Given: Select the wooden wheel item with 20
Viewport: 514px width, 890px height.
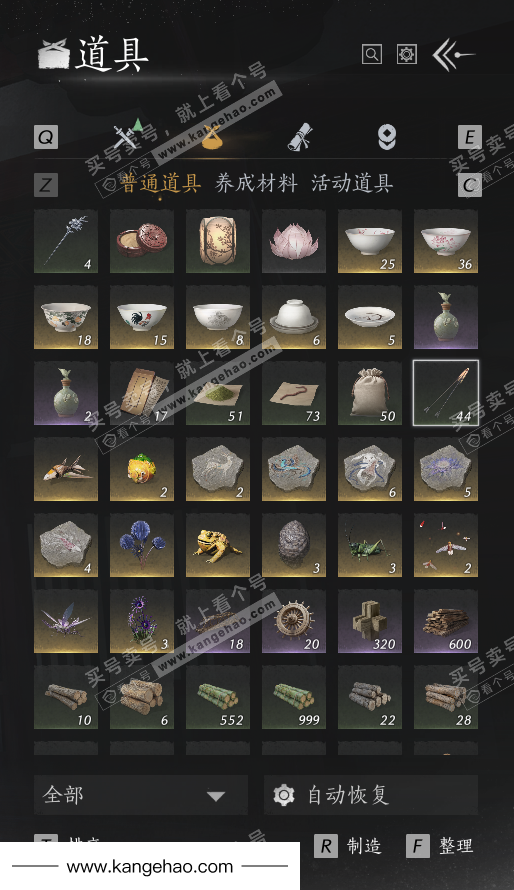Looking at the screenshot, I should coord(294,621).
